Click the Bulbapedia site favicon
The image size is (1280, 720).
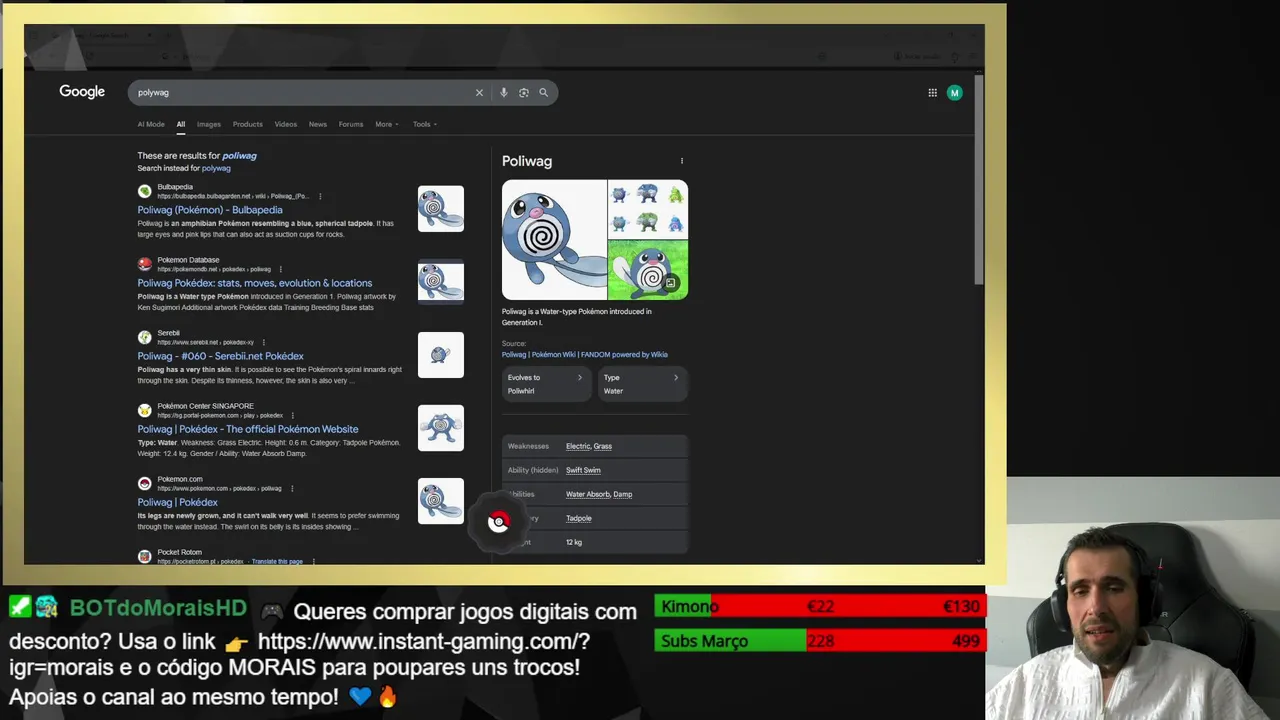tap(145, 191)
